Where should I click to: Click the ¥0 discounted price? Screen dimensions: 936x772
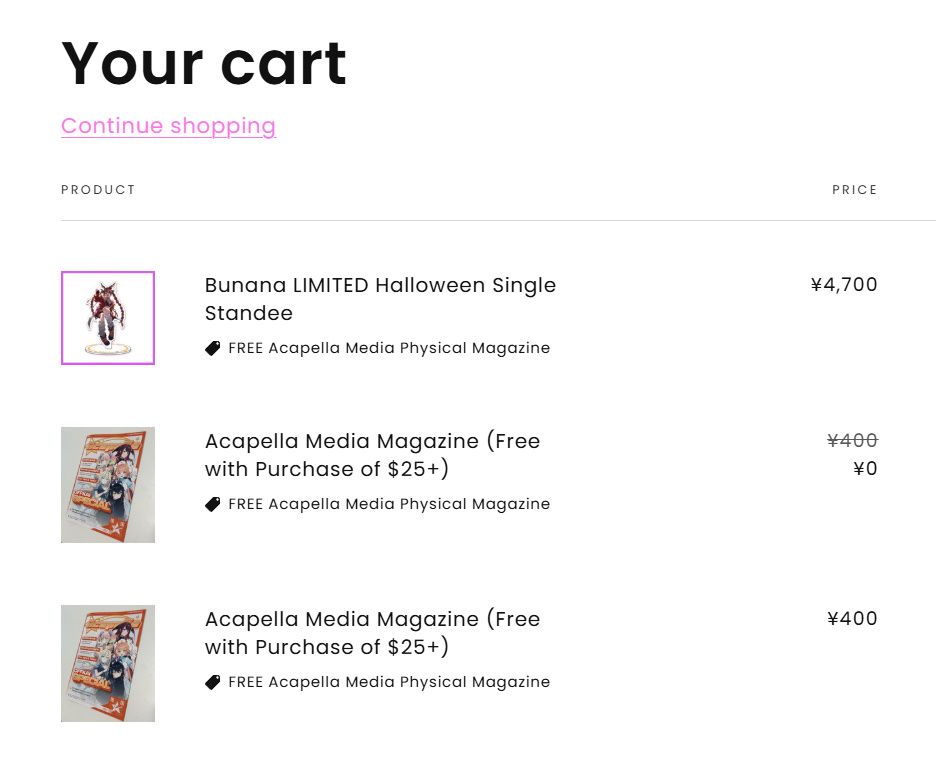point(865,469)
